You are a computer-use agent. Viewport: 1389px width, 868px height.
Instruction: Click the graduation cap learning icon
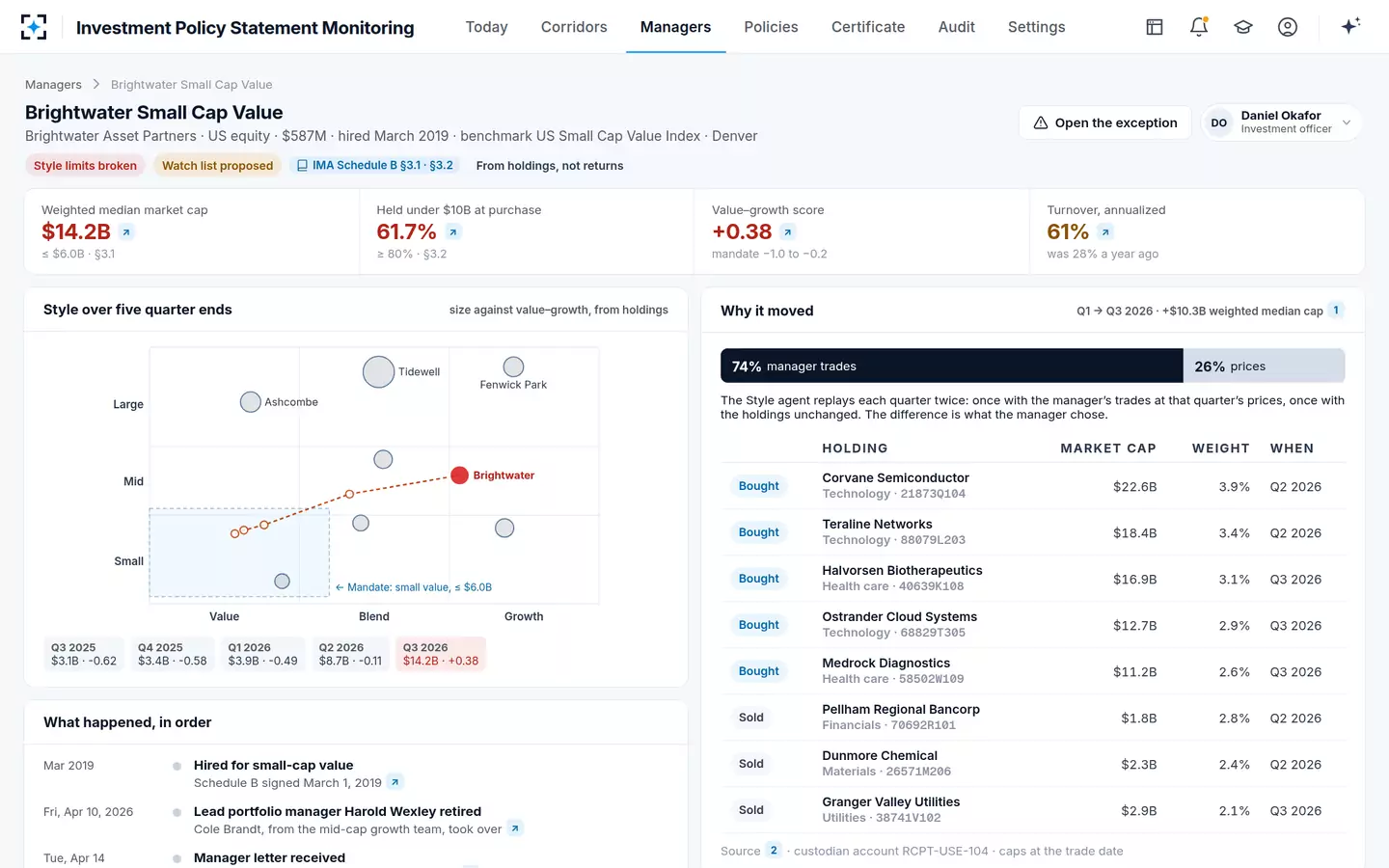pyautogui.click(x=1243, y=27)
